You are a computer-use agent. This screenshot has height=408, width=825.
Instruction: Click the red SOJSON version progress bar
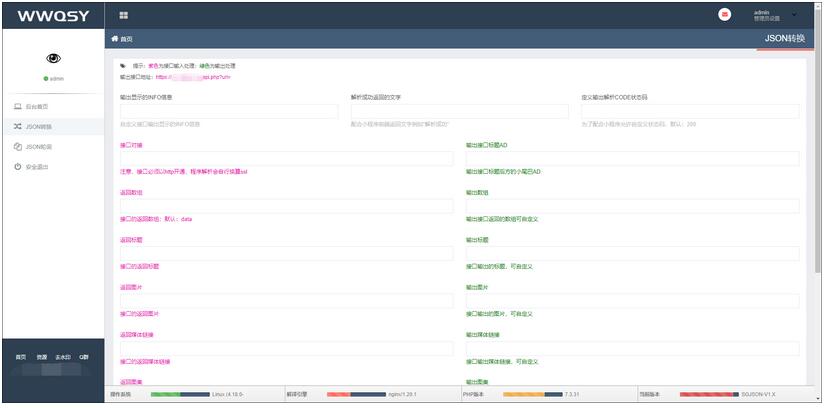(709, 394)
